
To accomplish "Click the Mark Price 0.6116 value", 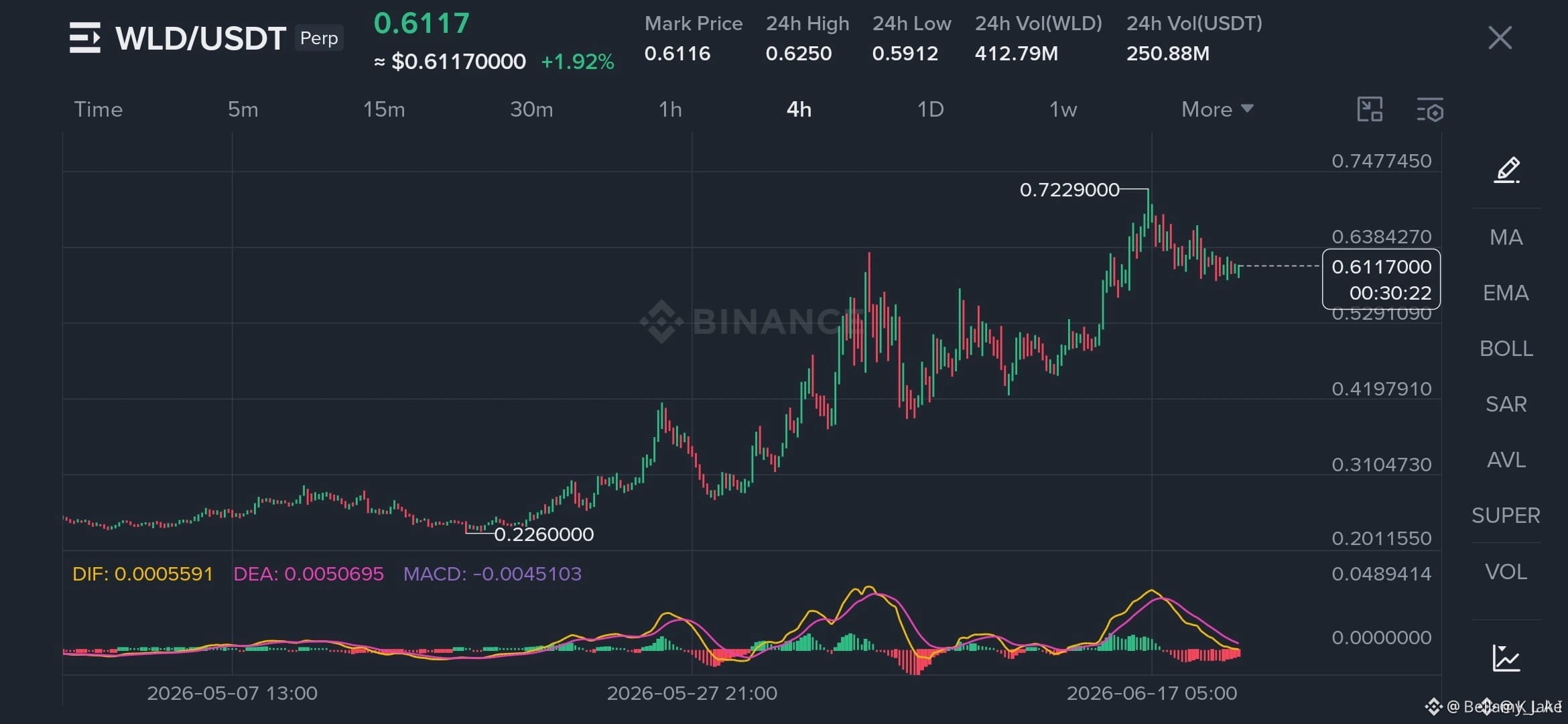I will 677,54.
